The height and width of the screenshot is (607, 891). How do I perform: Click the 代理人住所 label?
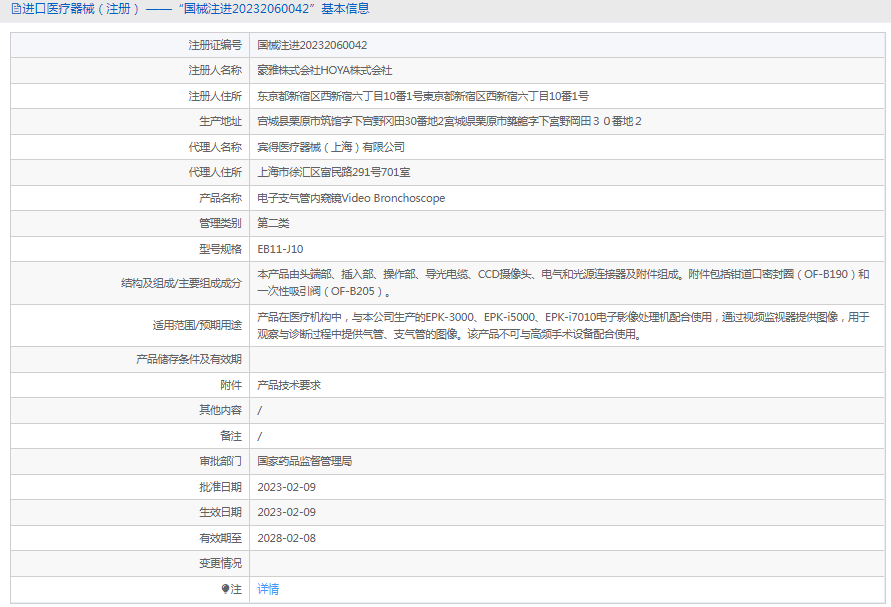point(215,172)
